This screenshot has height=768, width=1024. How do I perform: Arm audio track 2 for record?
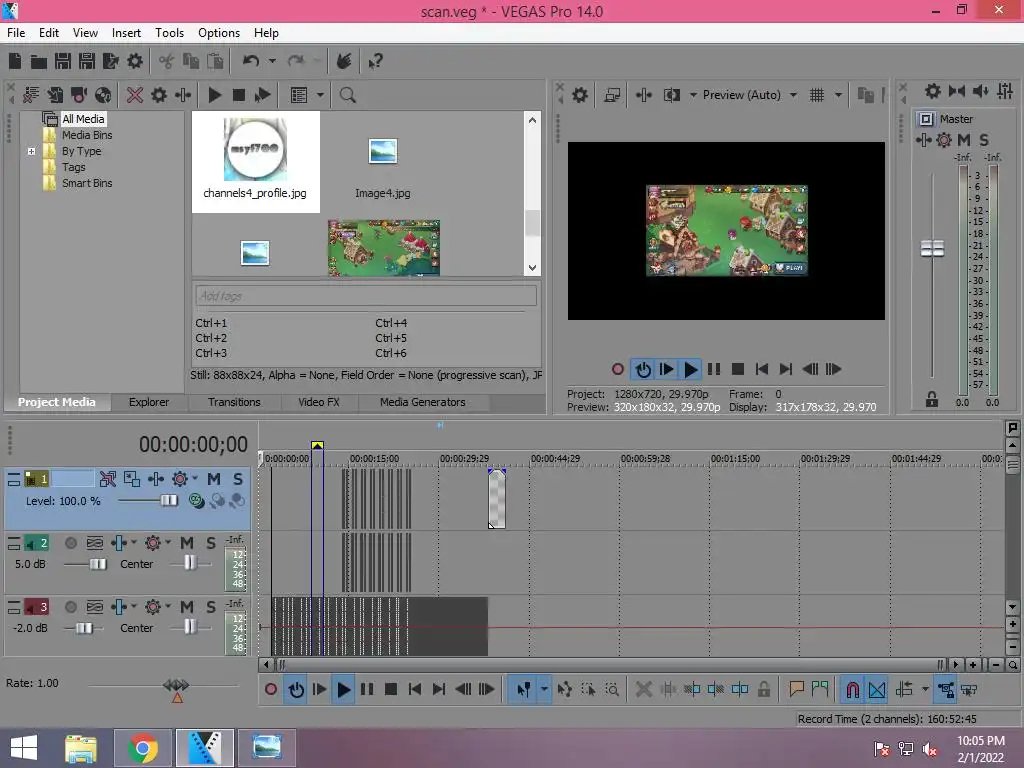(71, 543)
